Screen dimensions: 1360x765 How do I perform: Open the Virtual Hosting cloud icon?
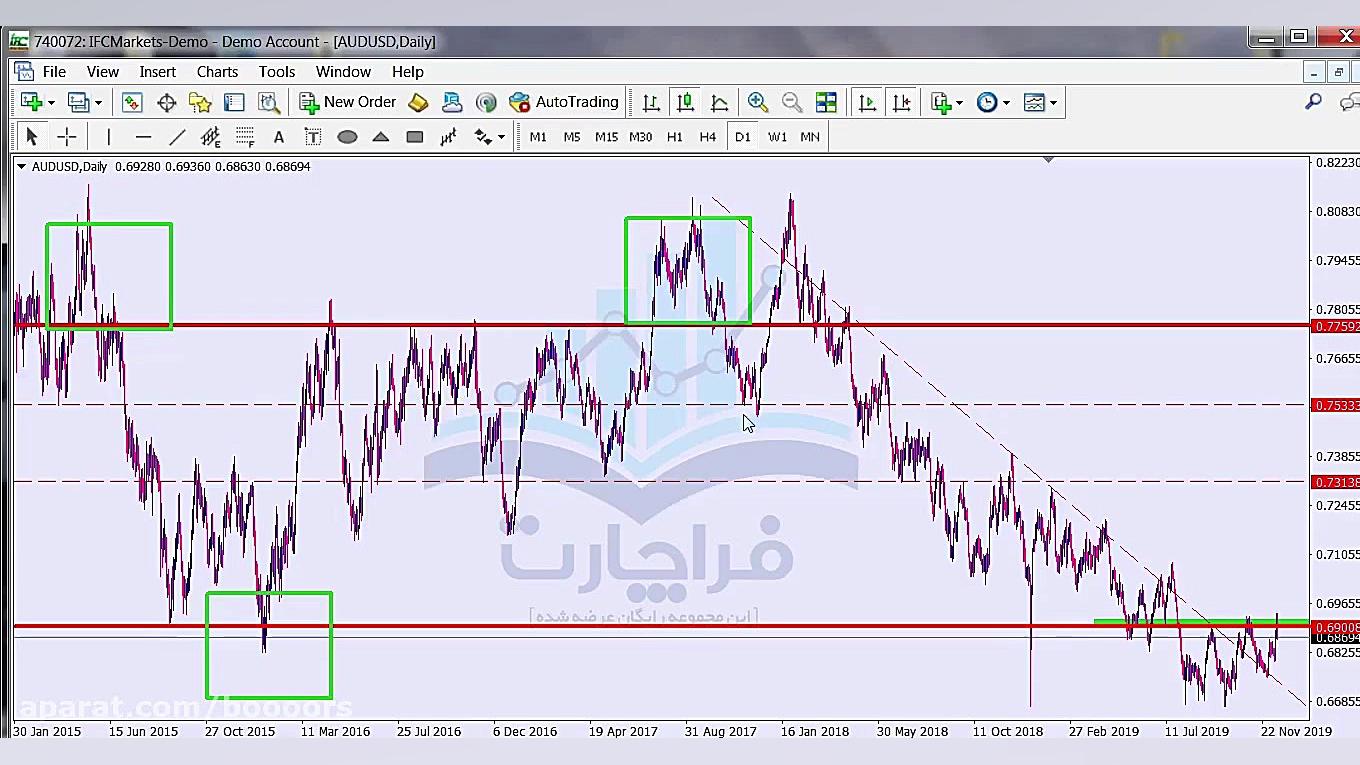tap(452, 102)
